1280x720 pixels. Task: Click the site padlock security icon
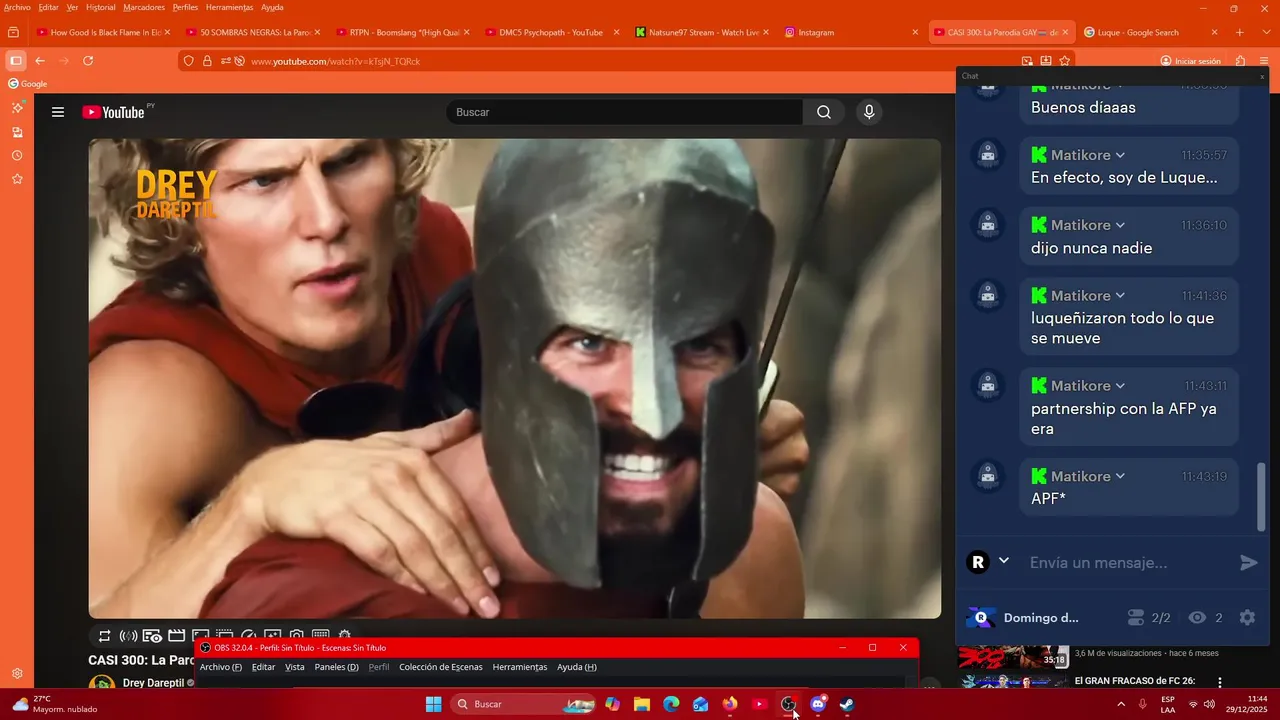click(x=207, y=61)
